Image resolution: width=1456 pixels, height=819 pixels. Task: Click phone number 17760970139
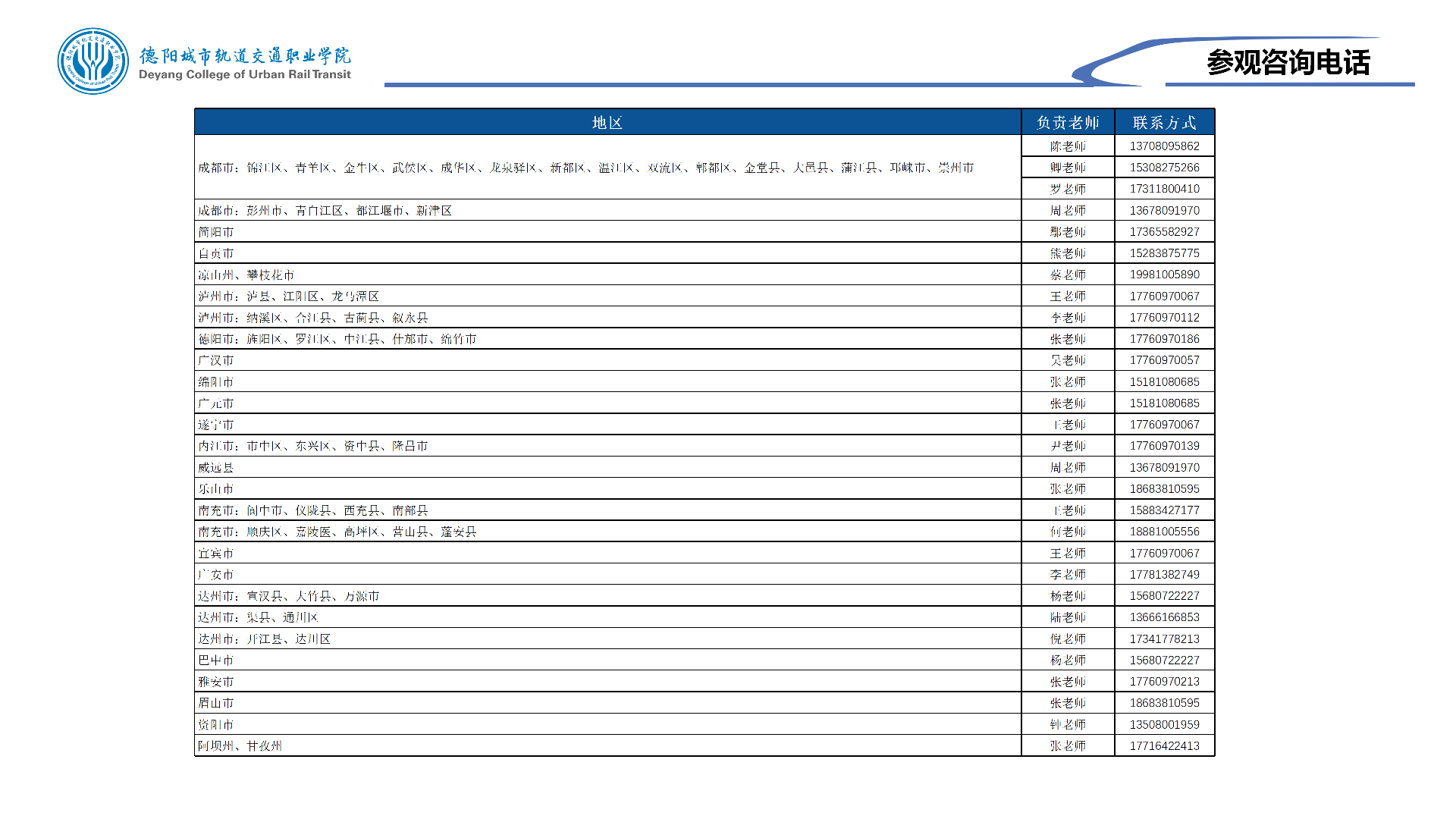pos(1164,446)
